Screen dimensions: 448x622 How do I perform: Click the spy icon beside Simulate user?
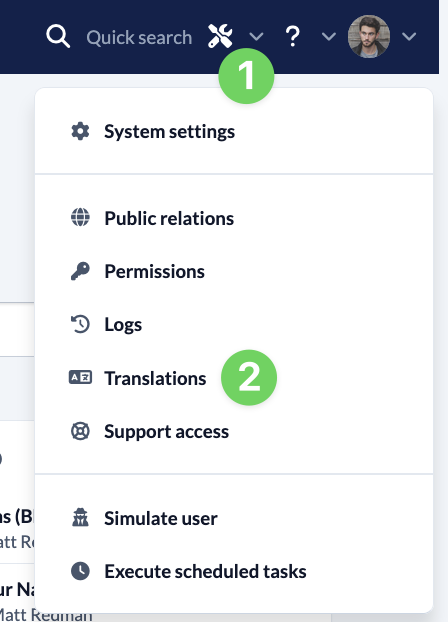tap(80, 517)
